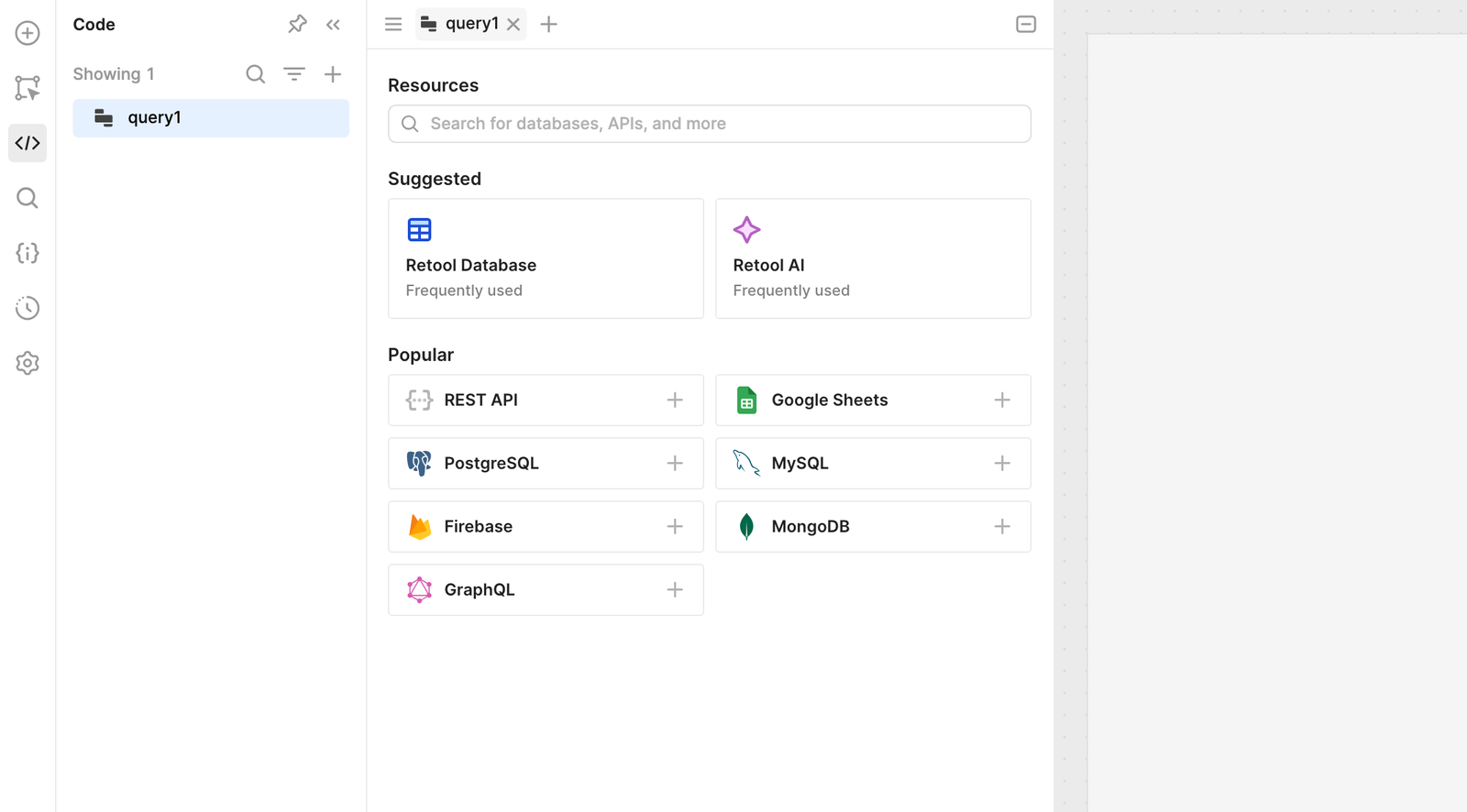
Task: Add REST API with its plus icon
Action: click(675, 401)
